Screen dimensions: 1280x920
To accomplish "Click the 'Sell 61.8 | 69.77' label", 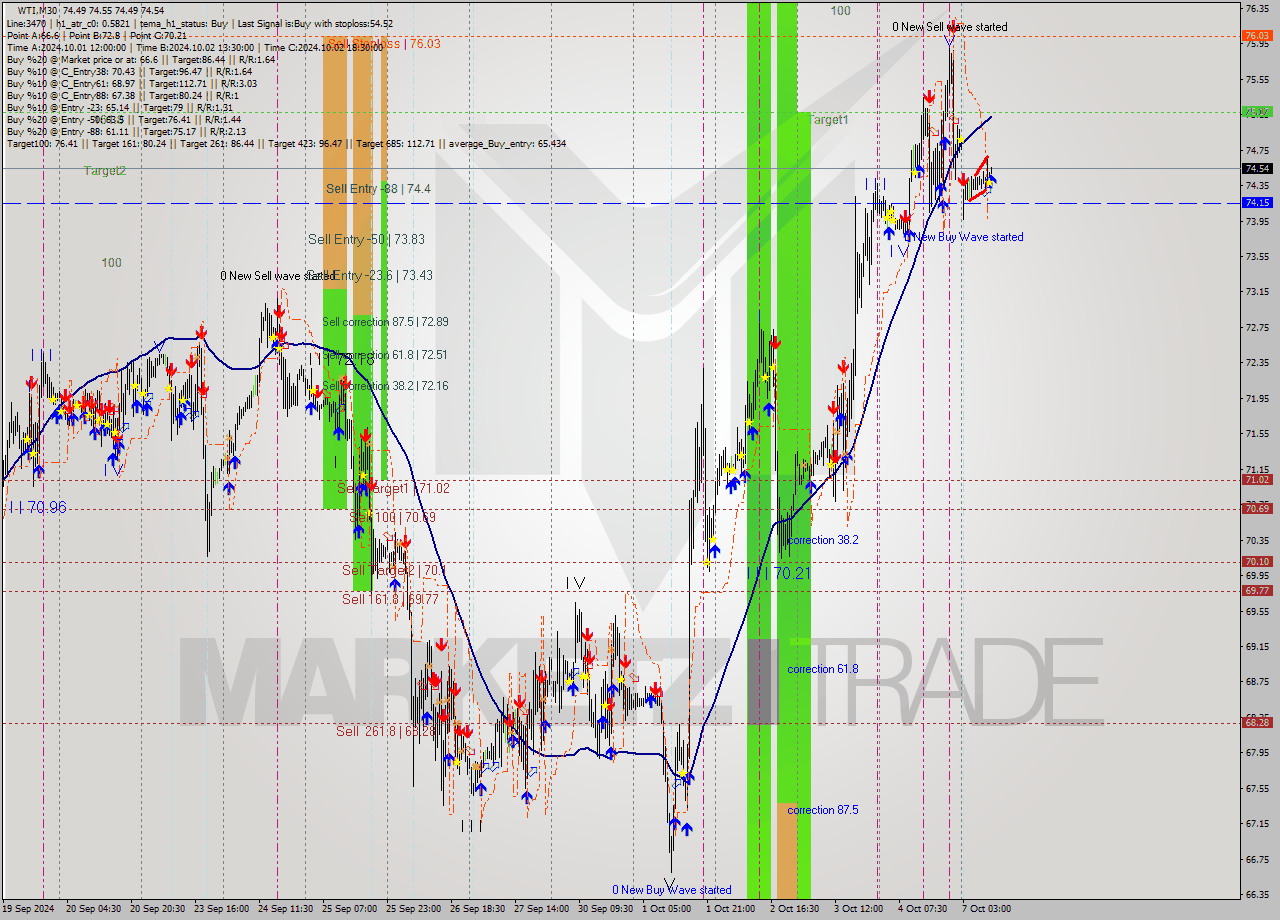I will pos(390,599).
